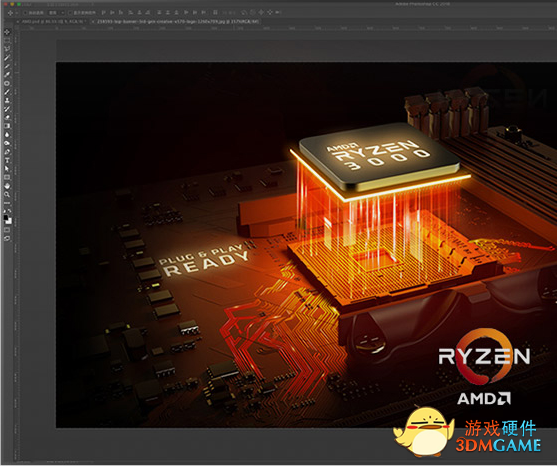The image size is (558, 466).
Task: Toggle the Auto-Select checkbox
Action: (x=25, y=12)
